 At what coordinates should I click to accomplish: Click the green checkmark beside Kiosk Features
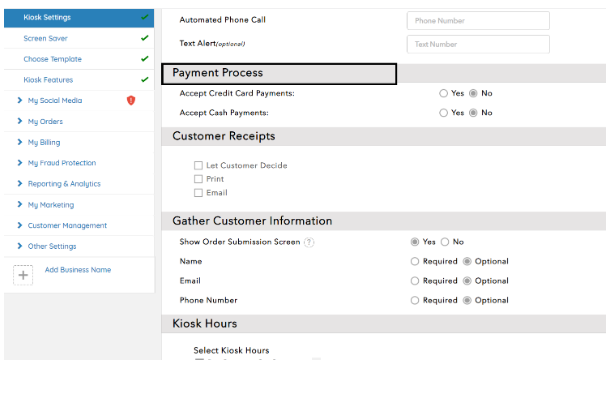tap(145, 79)
